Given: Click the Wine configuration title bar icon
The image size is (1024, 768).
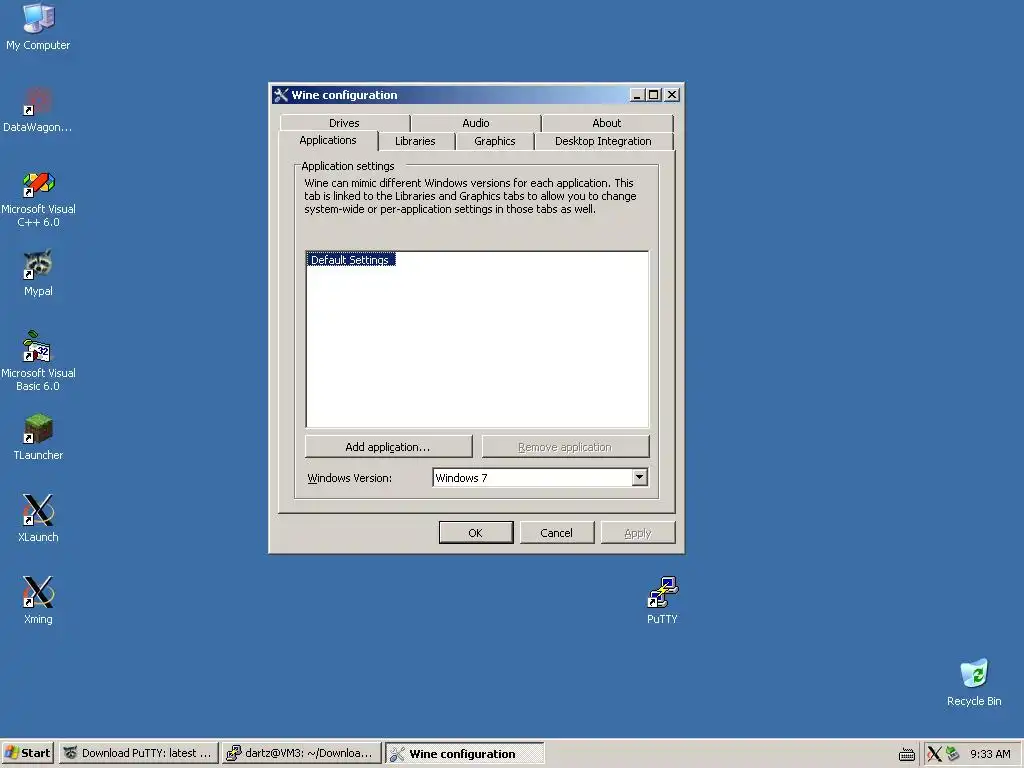Looking at the screenshot, I should (281, 95).
